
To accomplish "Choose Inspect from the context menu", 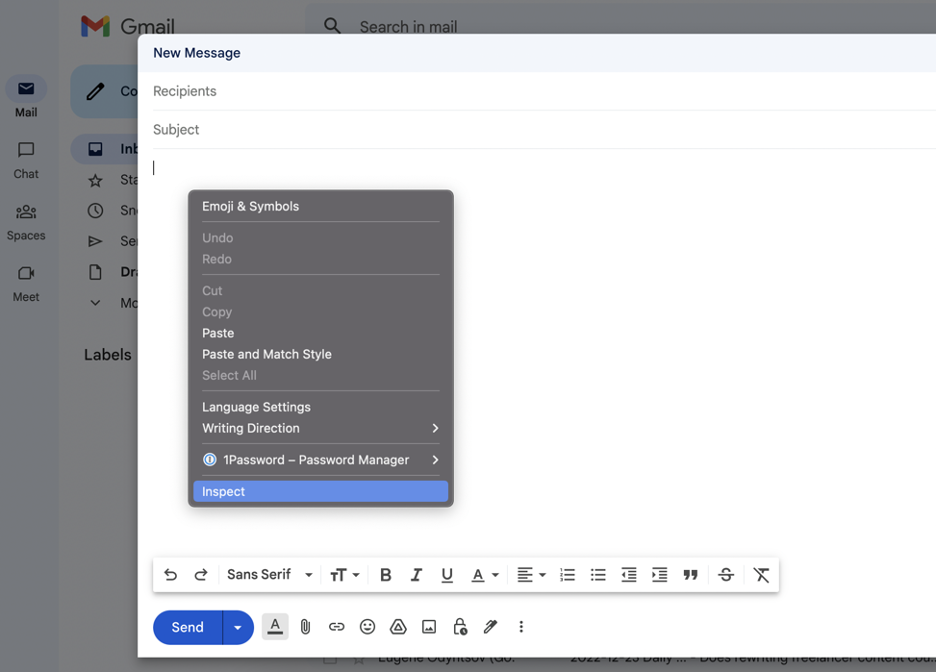I will pyautogui.click(x=321, y=492).
